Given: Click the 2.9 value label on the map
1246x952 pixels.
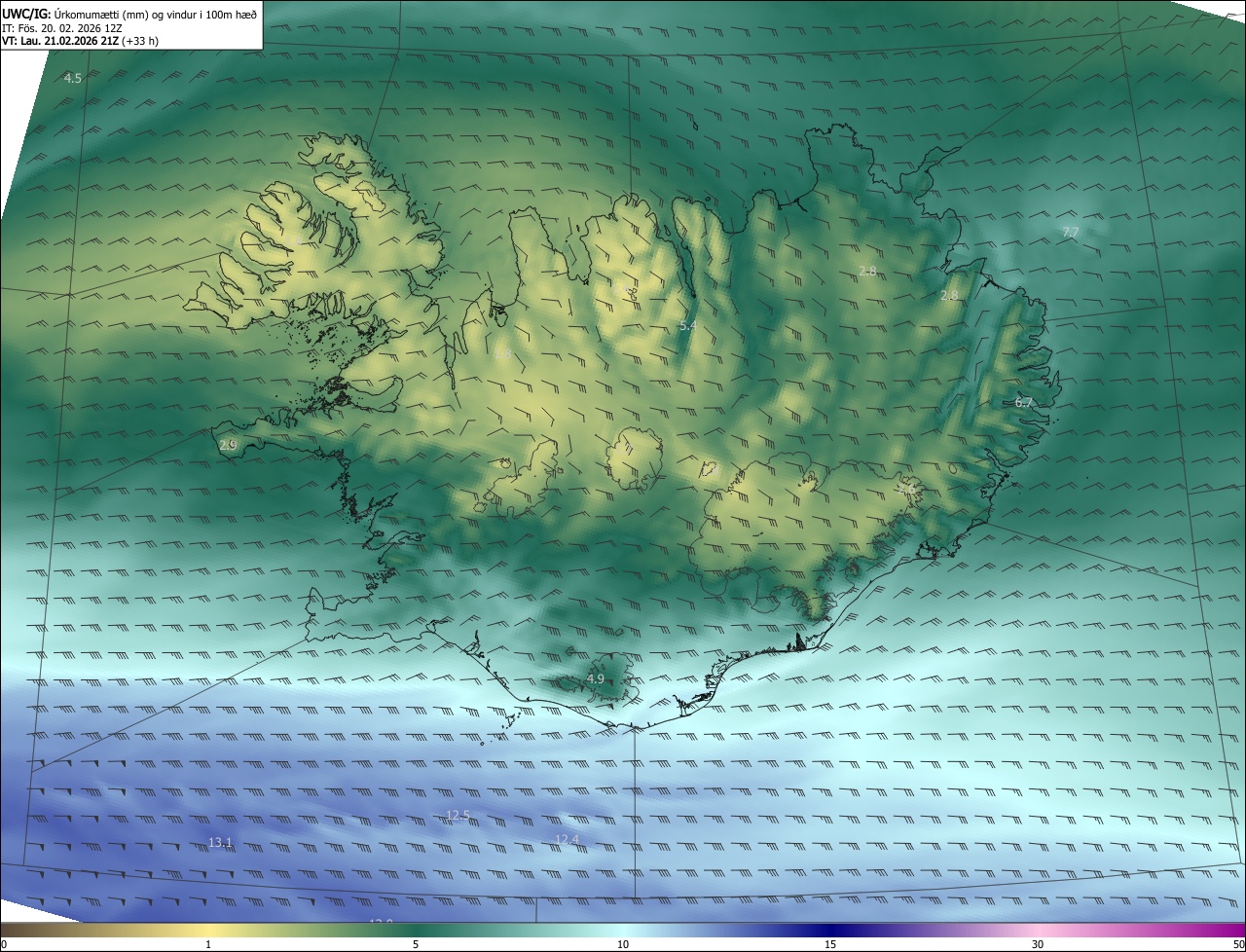Looking at the screenshot, I should tap(228, 445).
